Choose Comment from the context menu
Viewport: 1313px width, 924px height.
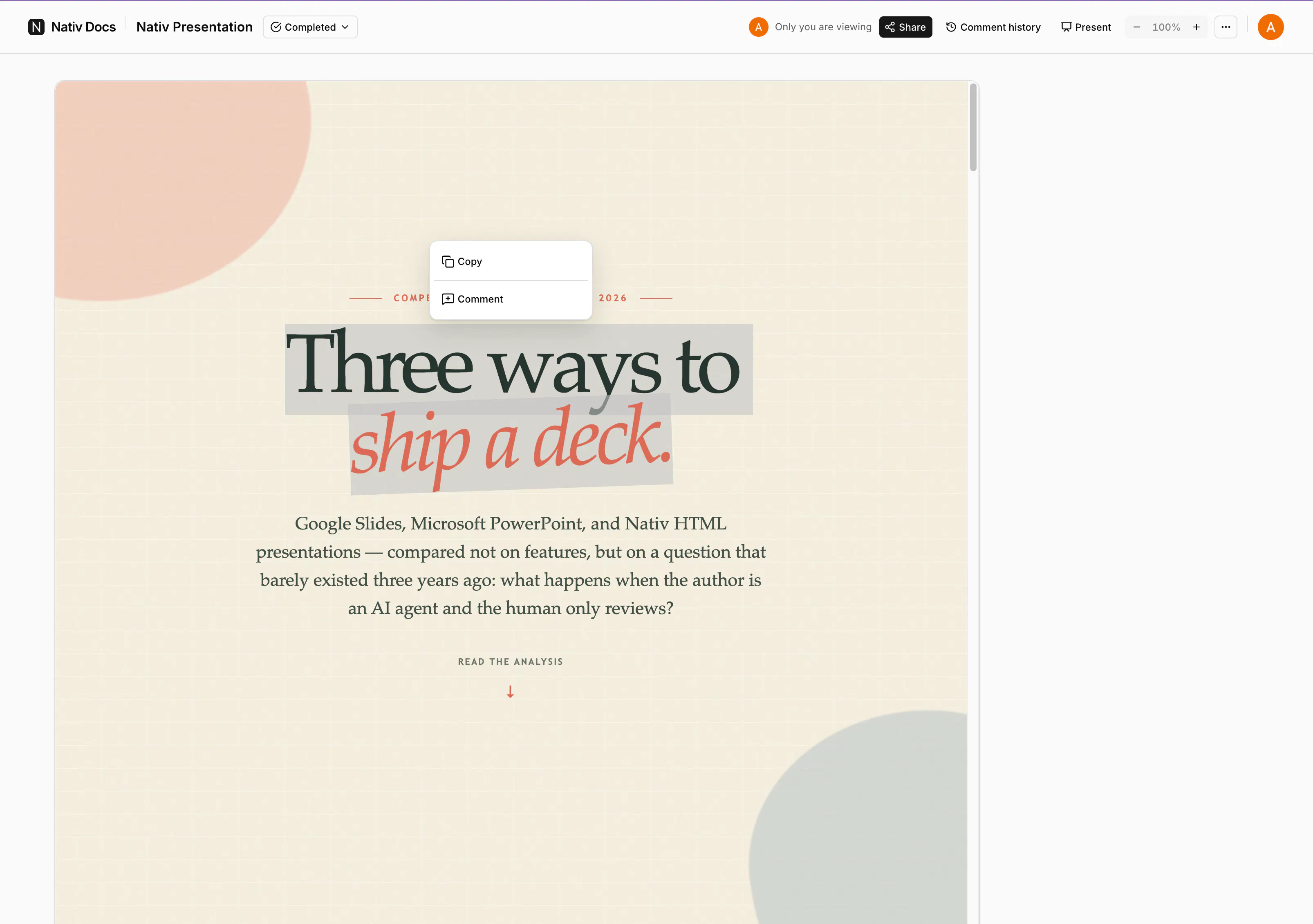point(511,299)
